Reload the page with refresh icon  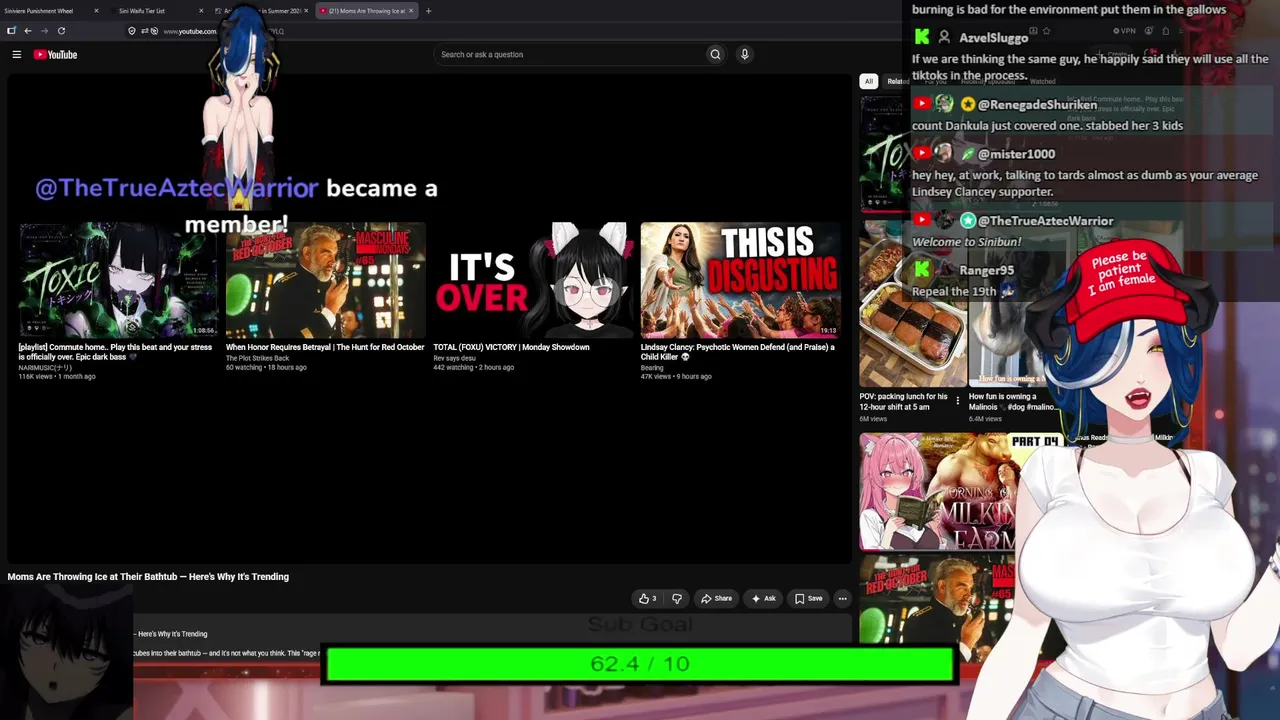pos(60,31)
